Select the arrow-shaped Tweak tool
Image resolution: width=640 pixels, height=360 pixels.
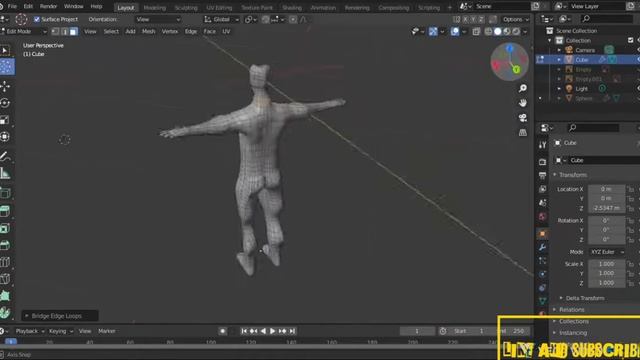5,50
